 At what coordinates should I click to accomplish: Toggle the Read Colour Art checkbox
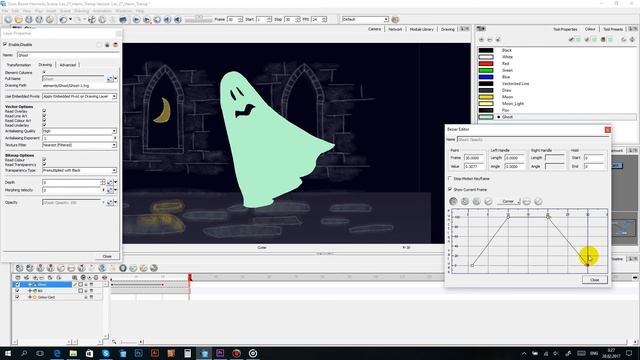coord(44,120)
